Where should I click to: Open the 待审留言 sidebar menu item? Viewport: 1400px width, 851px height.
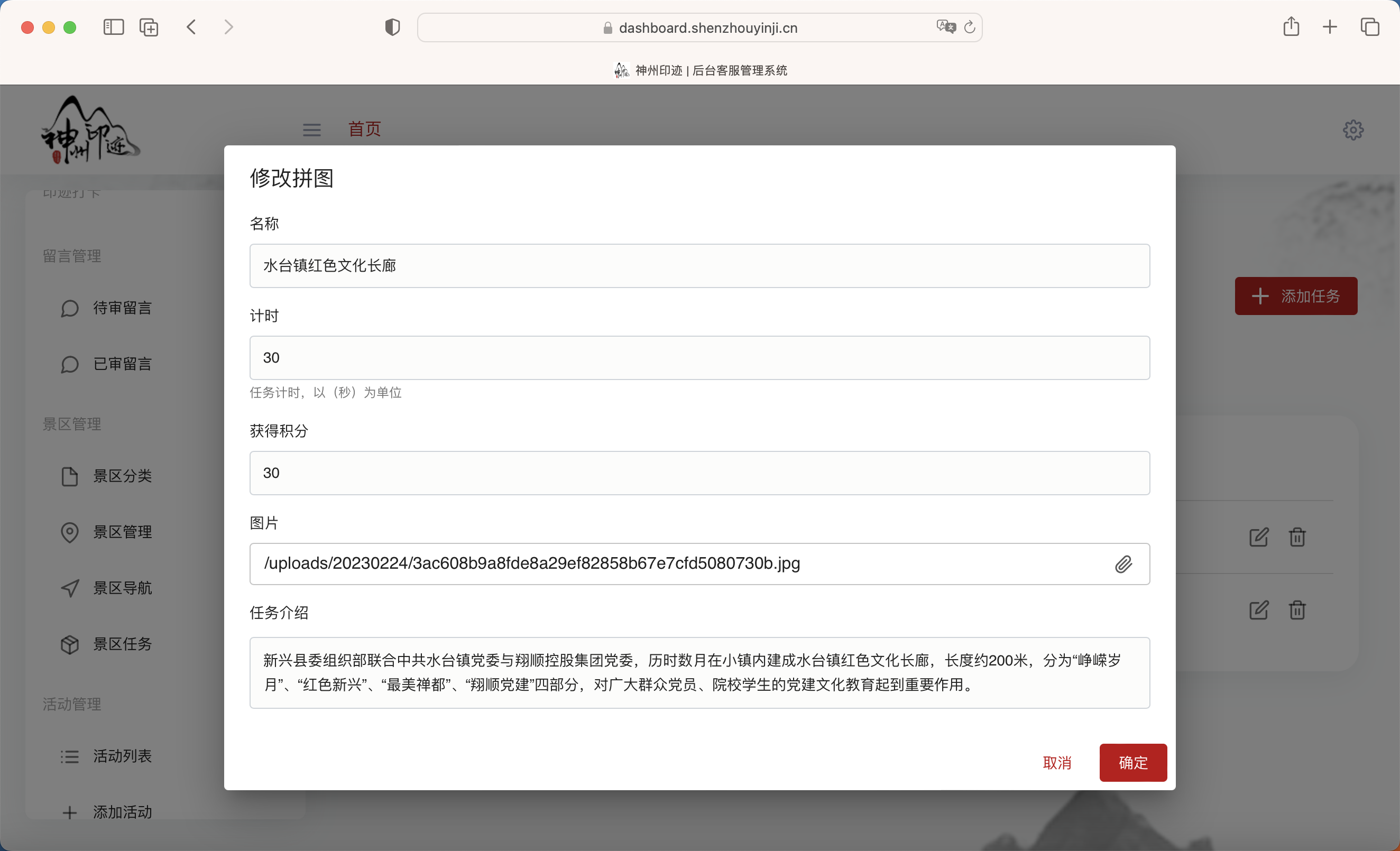(122, 308)
